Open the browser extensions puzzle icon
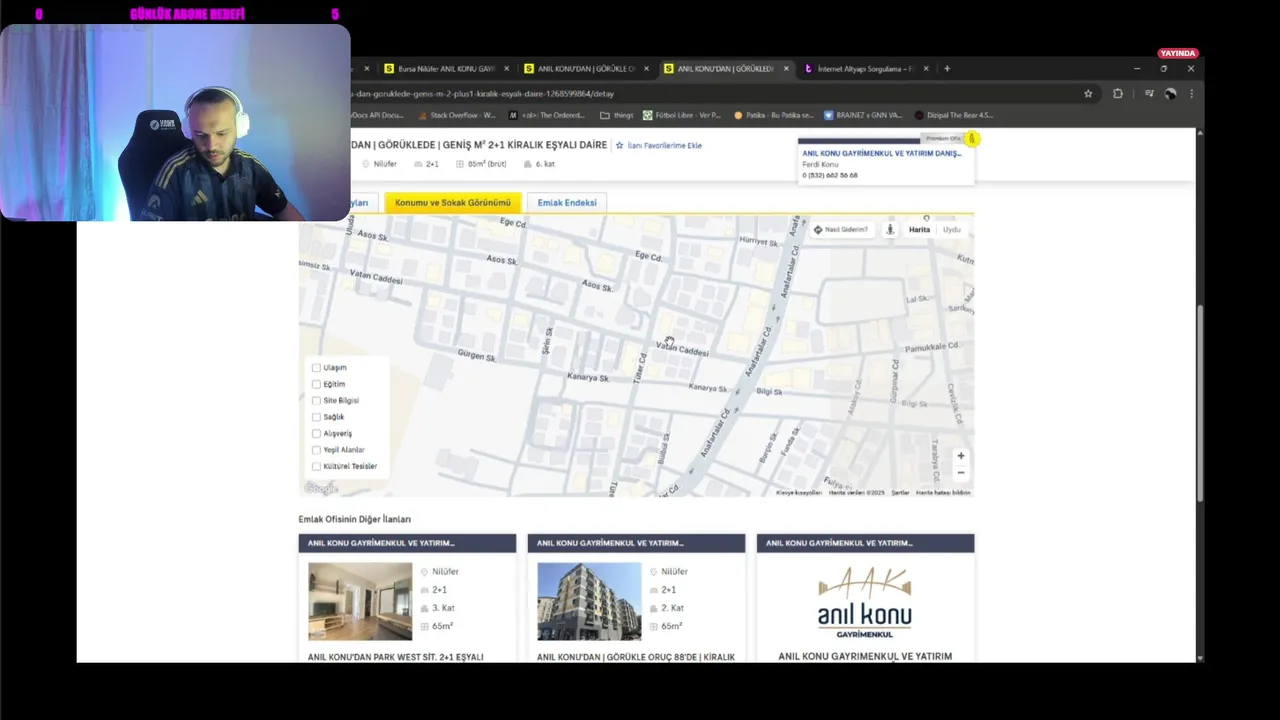1280x720 pixels. (1118, 94)
